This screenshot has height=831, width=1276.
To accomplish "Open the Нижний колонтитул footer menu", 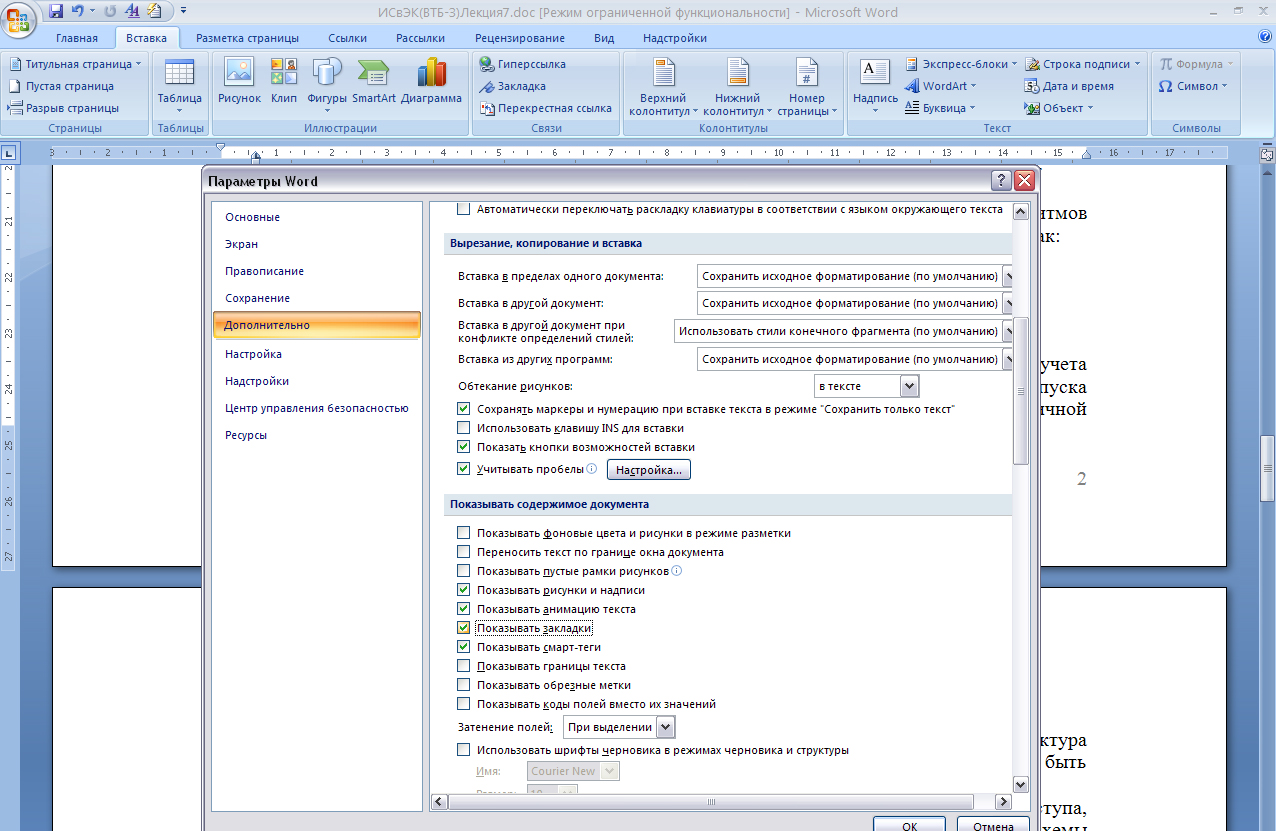I will 738,86.
